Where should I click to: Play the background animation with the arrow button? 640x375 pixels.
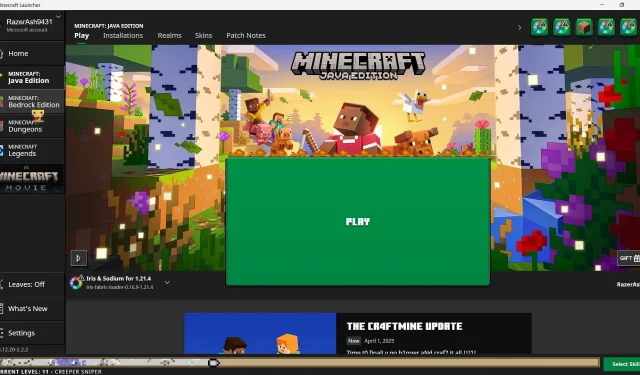pos(79,258)
